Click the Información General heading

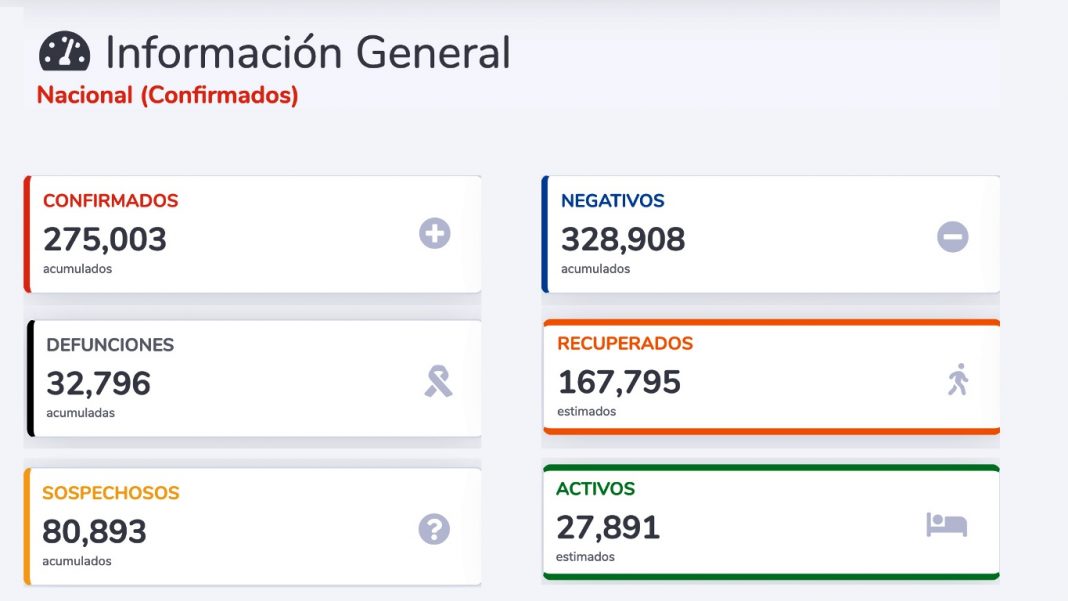[x=308, y=53]
